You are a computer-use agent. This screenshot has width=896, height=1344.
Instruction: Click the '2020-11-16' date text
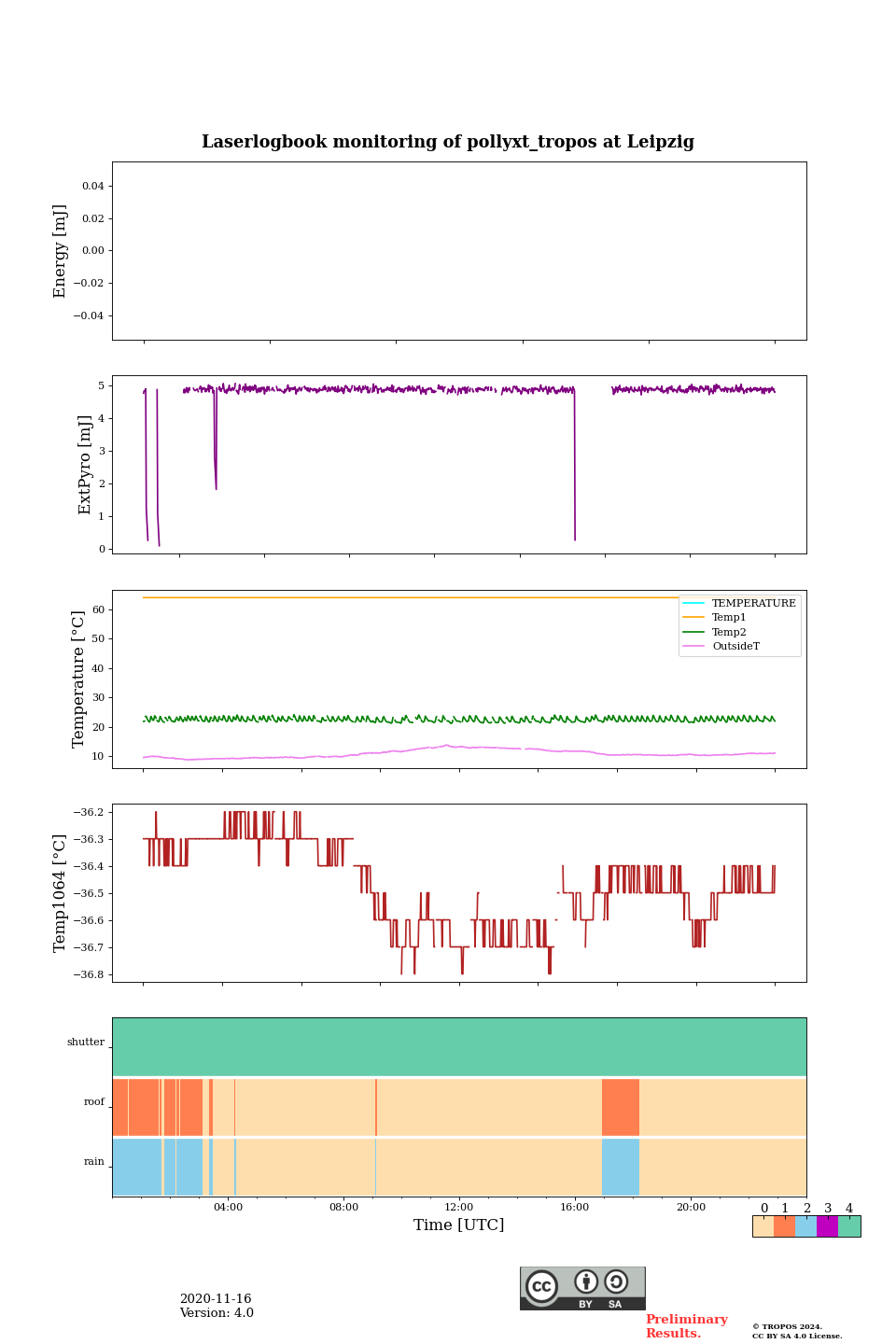point(216,1299)
